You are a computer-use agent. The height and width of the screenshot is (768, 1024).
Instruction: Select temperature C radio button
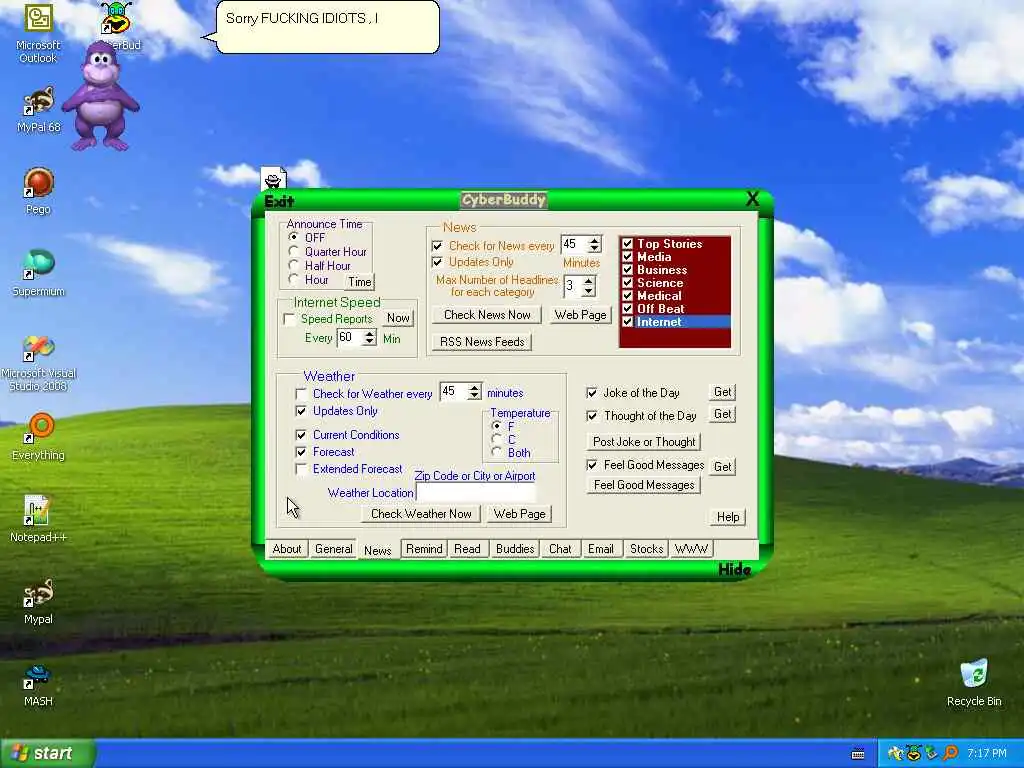point(497,439)
